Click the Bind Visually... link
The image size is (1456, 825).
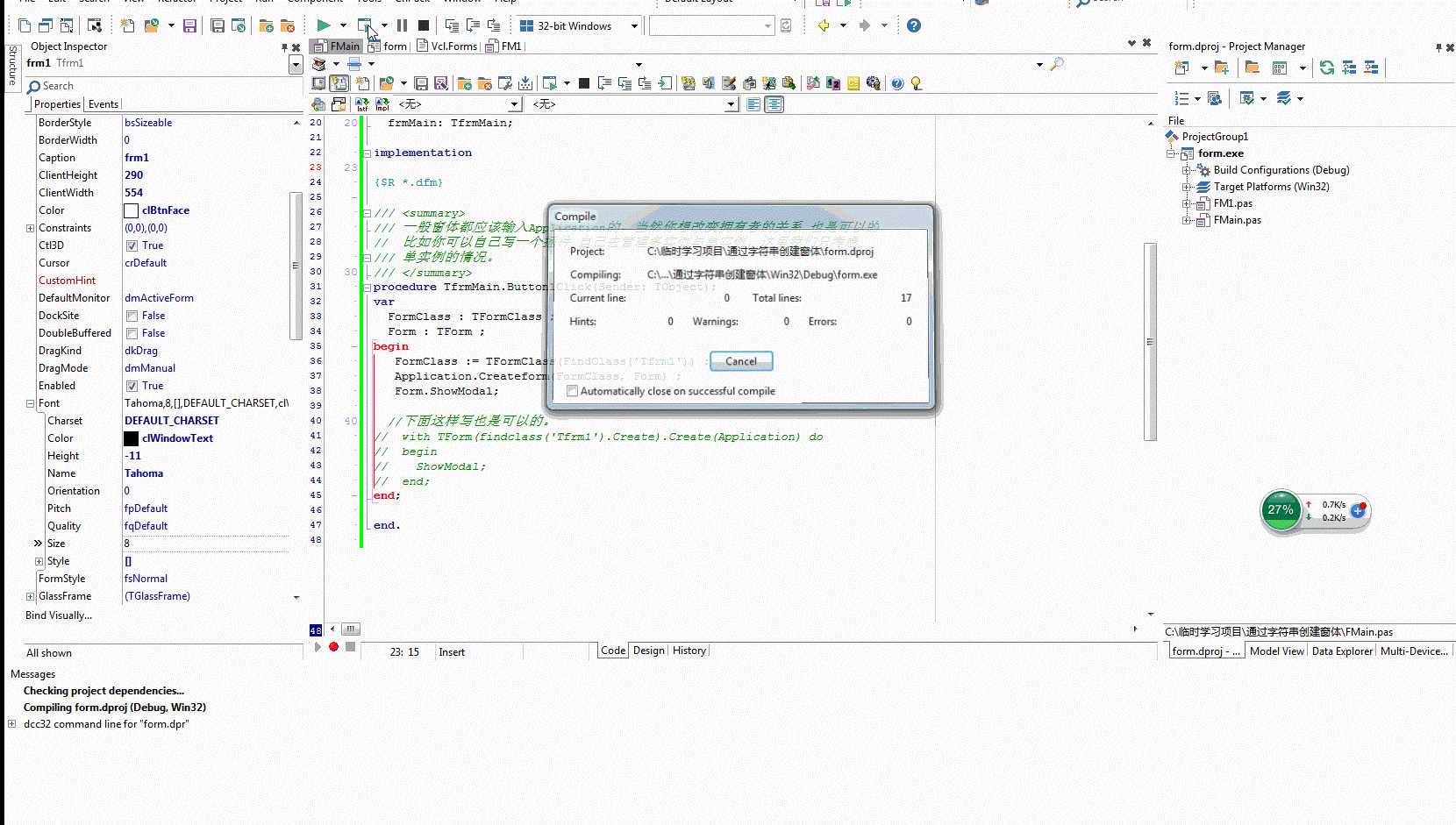(x=59, y=615)
